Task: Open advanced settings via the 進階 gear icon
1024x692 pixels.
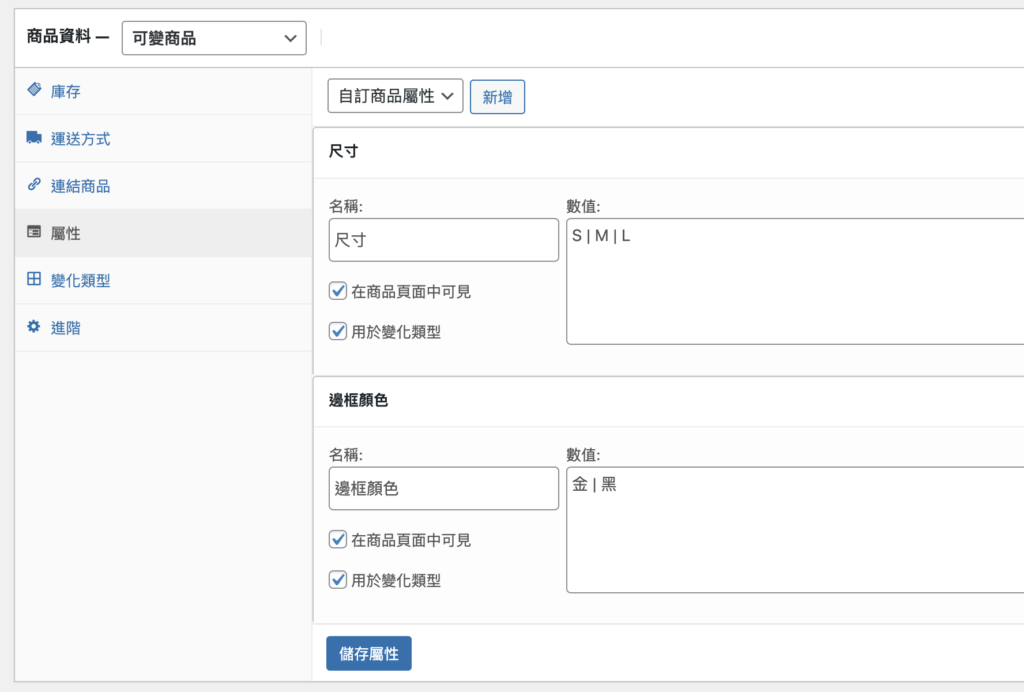Action: point(35,327)
